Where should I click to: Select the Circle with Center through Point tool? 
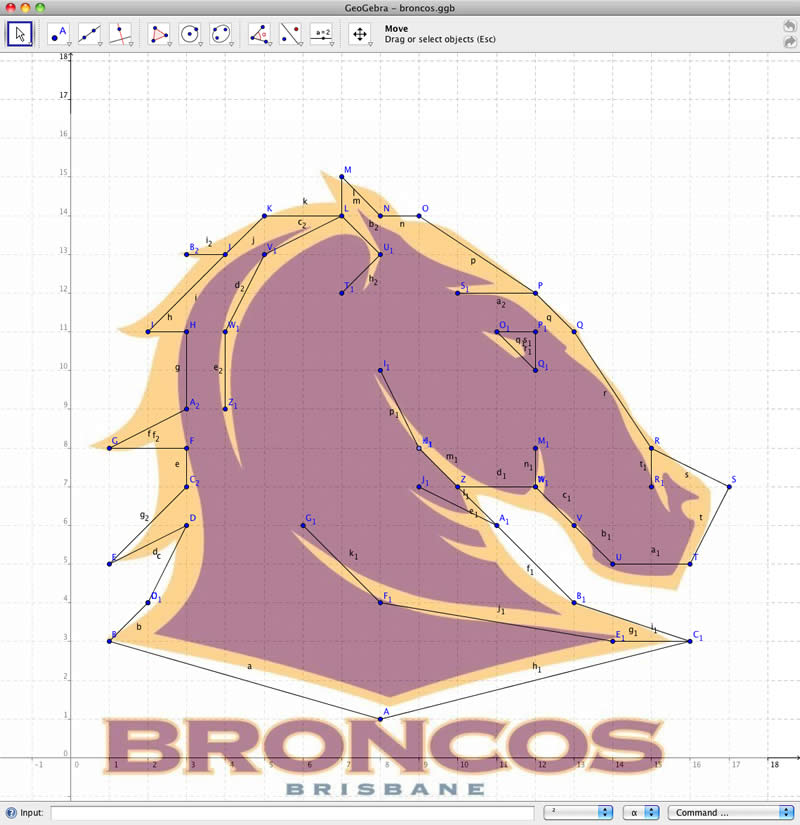(189, 34)
